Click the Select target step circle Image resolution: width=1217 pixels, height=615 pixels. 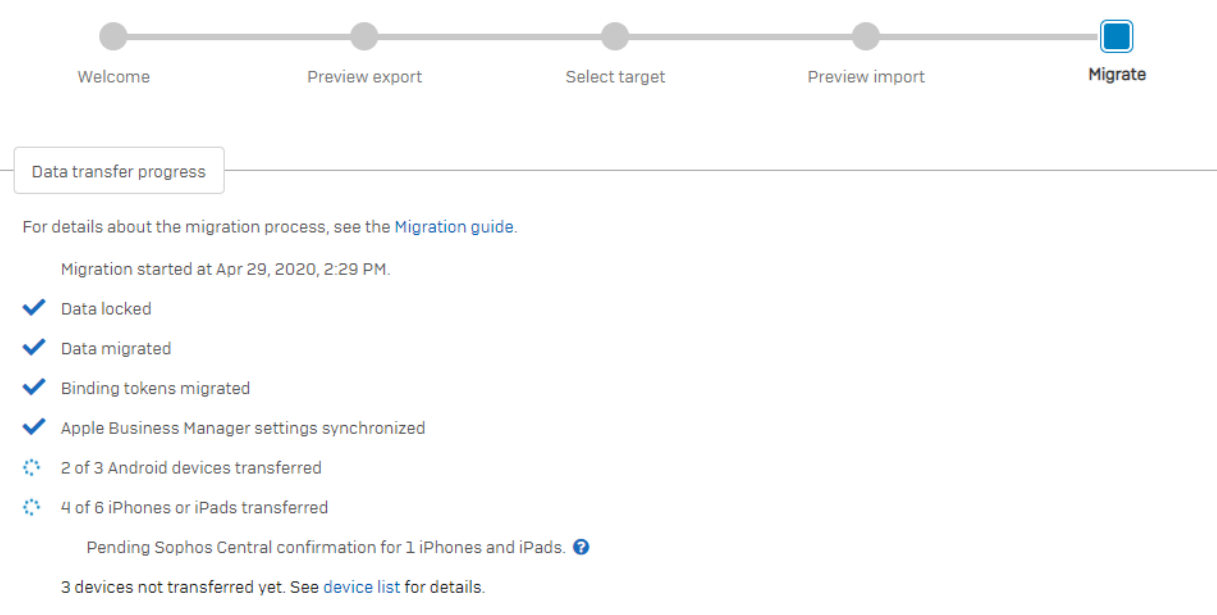point(615,37)
